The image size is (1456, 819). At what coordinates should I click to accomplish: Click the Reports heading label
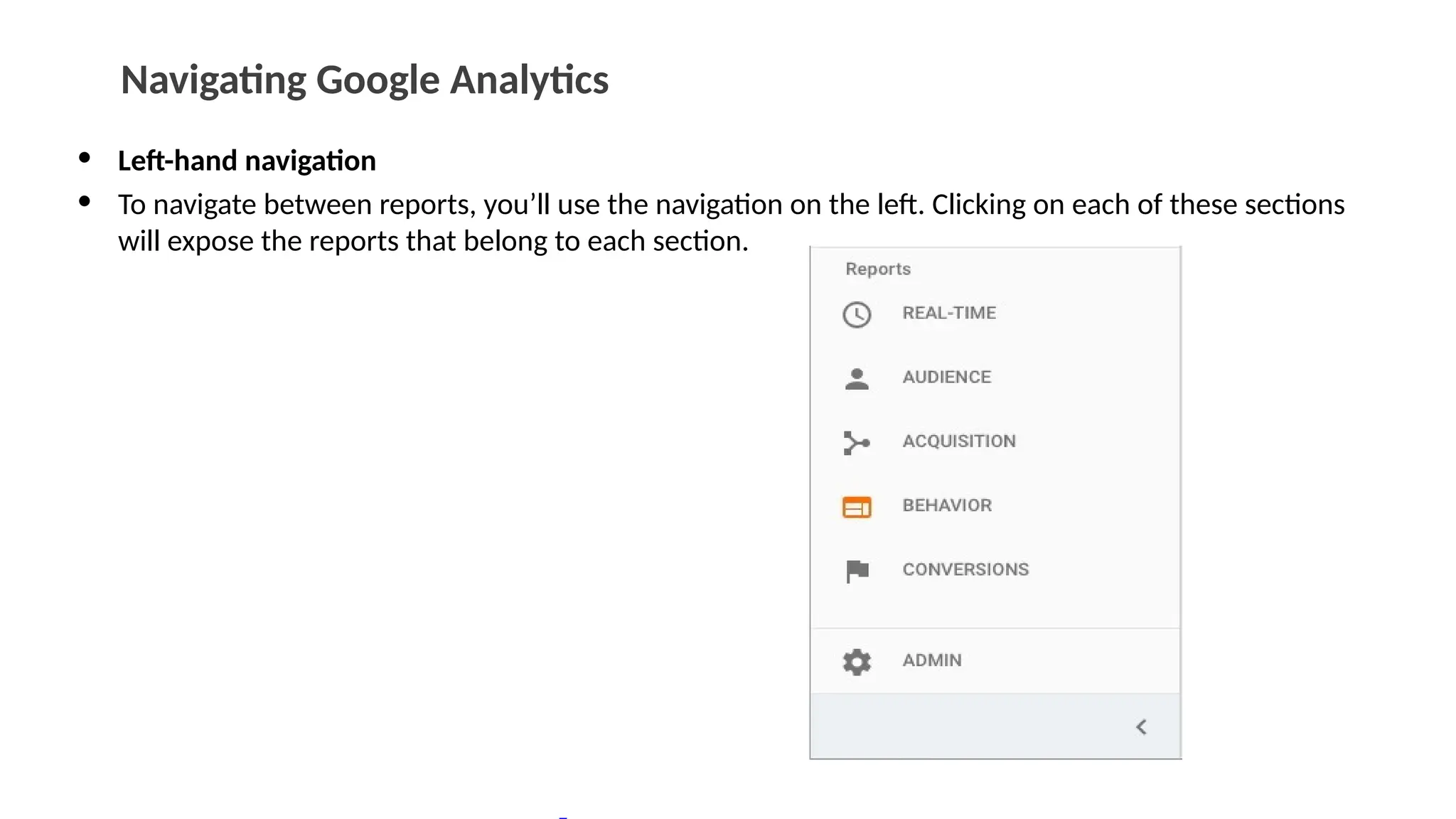coord(878,269)
